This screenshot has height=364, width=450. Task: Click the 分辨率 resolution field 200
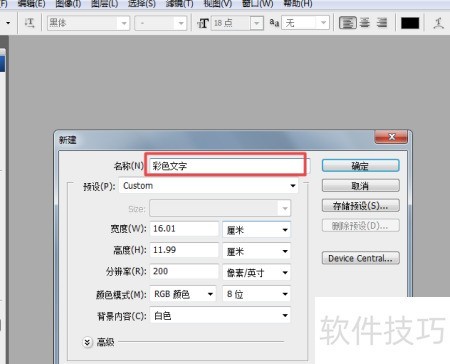click(184, 271)
